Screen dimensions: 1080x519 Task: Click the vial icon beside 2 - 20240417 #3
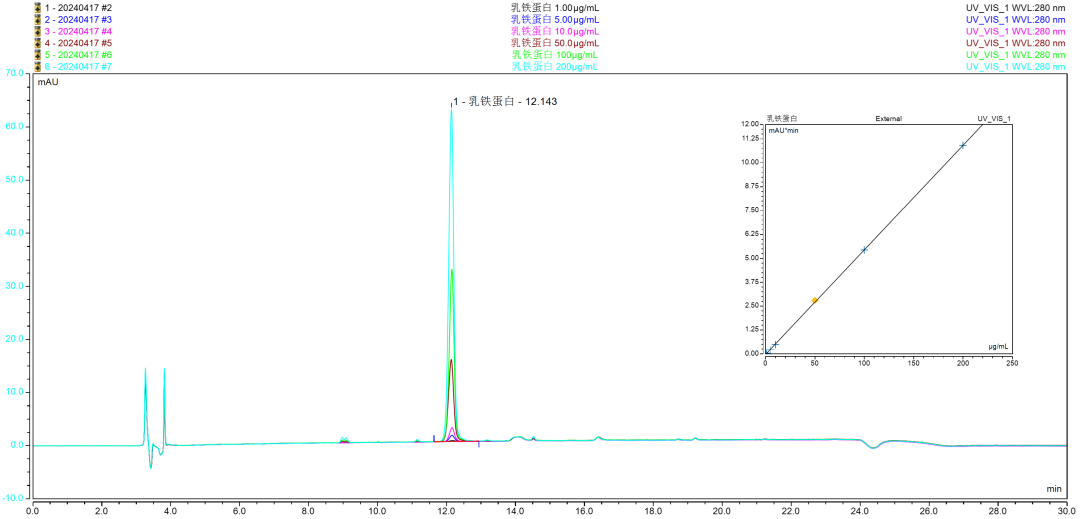click(37, 19)
